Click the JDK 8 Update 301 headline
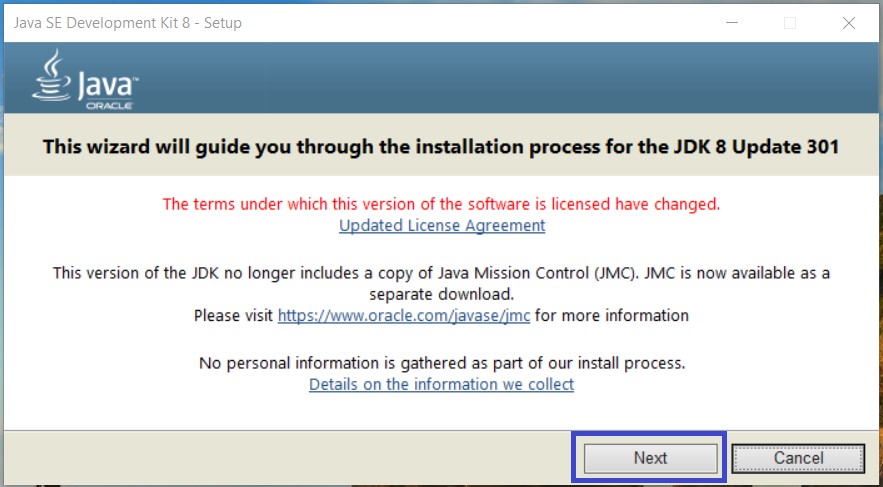This screenshot has width=883, height=487. (441, 147)
